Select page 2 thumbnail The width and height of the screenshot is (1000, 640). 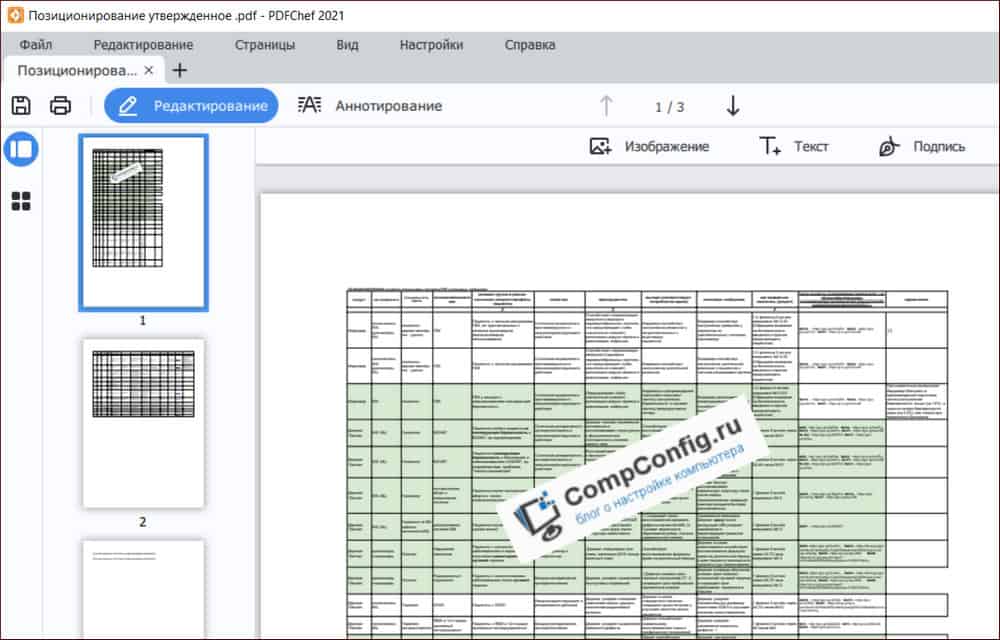pyautogui.click(x=143, y=423)
